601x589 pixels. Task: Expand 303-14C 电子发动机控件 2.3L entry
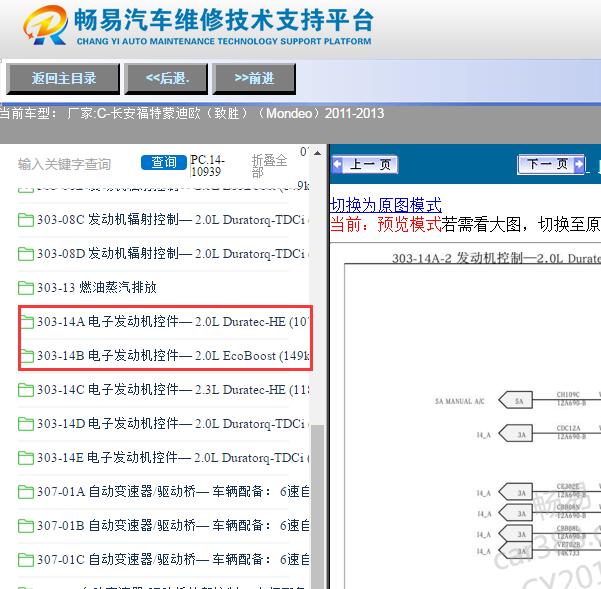(x=173, y=390)
